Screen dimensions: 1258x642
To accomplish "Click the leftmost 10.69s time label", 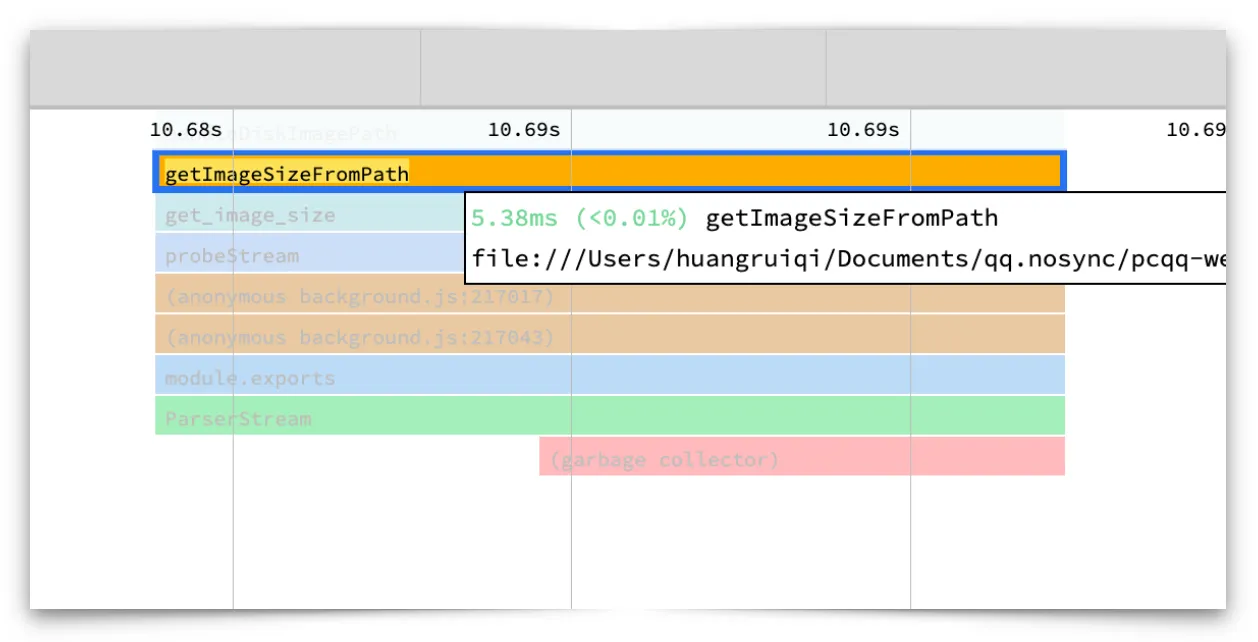I will tap(523, 130).
